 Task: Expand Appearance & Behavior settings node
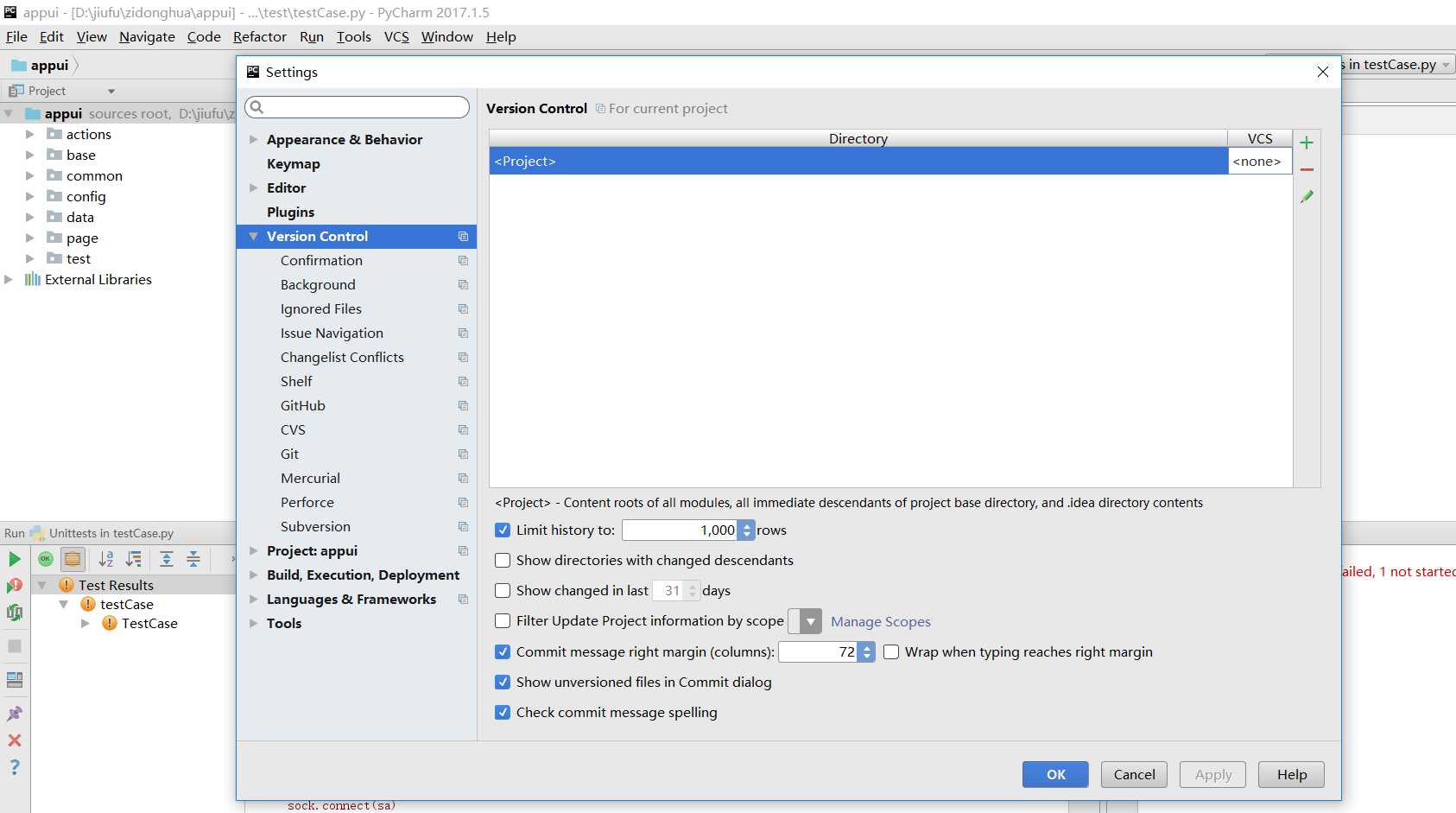pos(254,139)
